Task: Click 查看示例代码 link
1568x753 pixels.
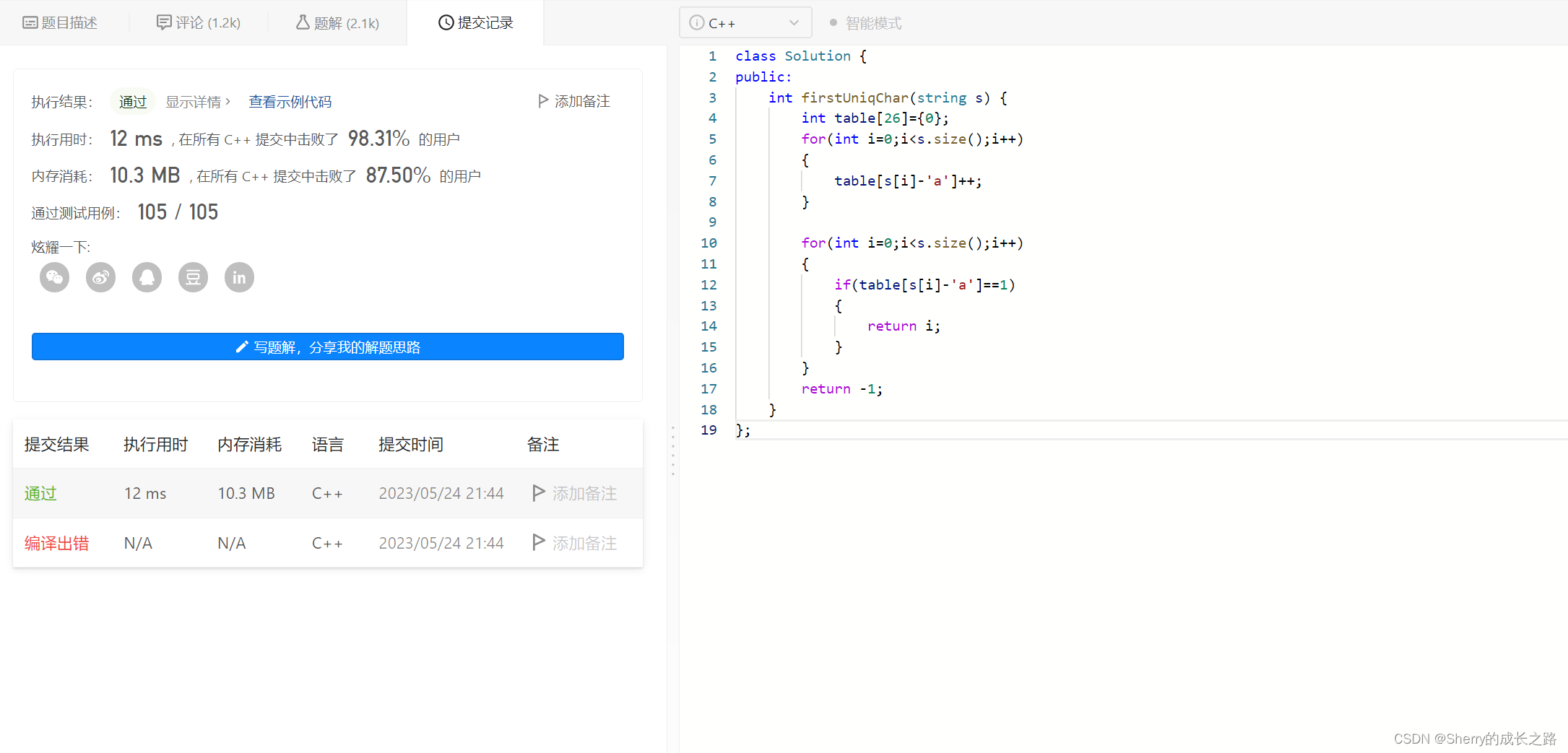Action: pos(290,102)
